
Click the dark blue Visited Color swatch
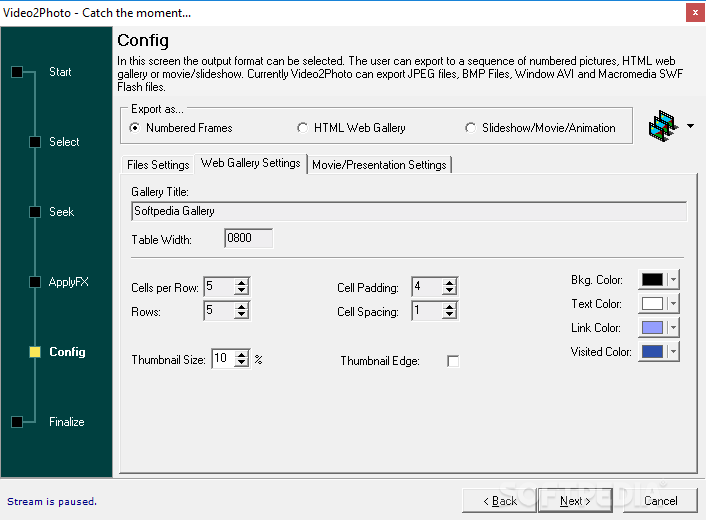click(652, 351)
